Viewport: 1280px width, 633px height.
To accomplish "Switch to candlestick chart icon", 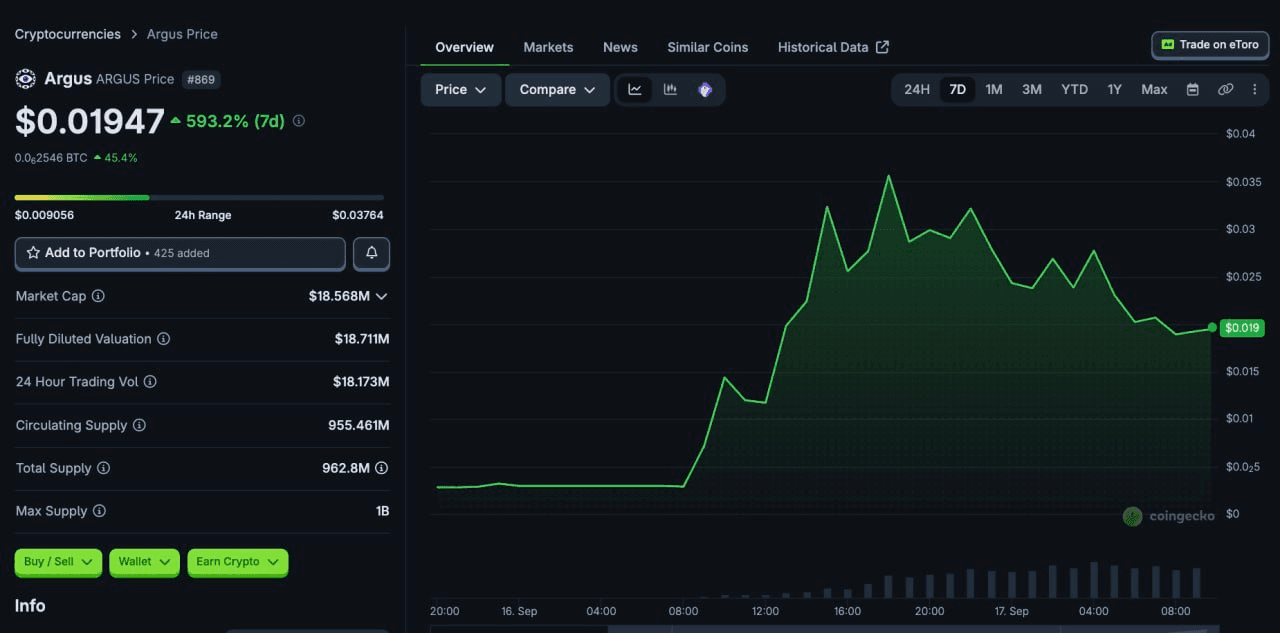I will (670, 90).
